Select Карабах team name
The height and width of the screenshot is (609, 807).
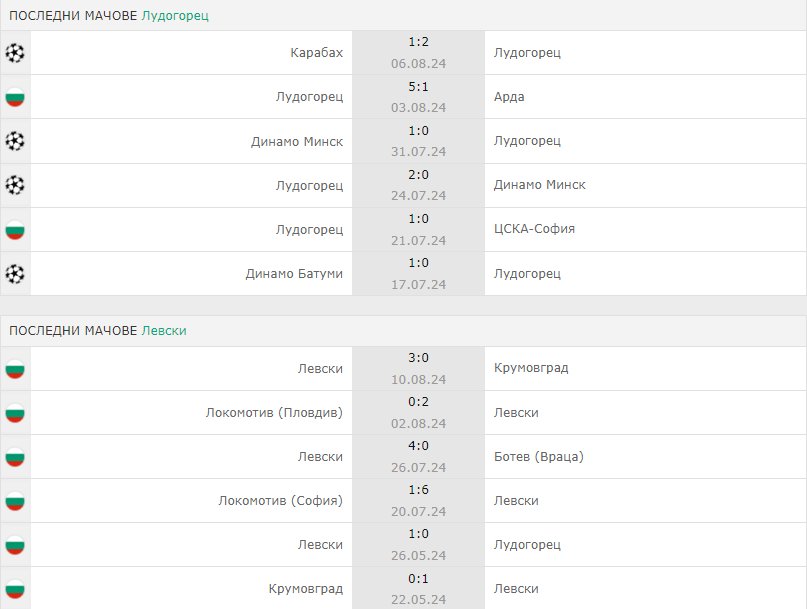[317, 53]
